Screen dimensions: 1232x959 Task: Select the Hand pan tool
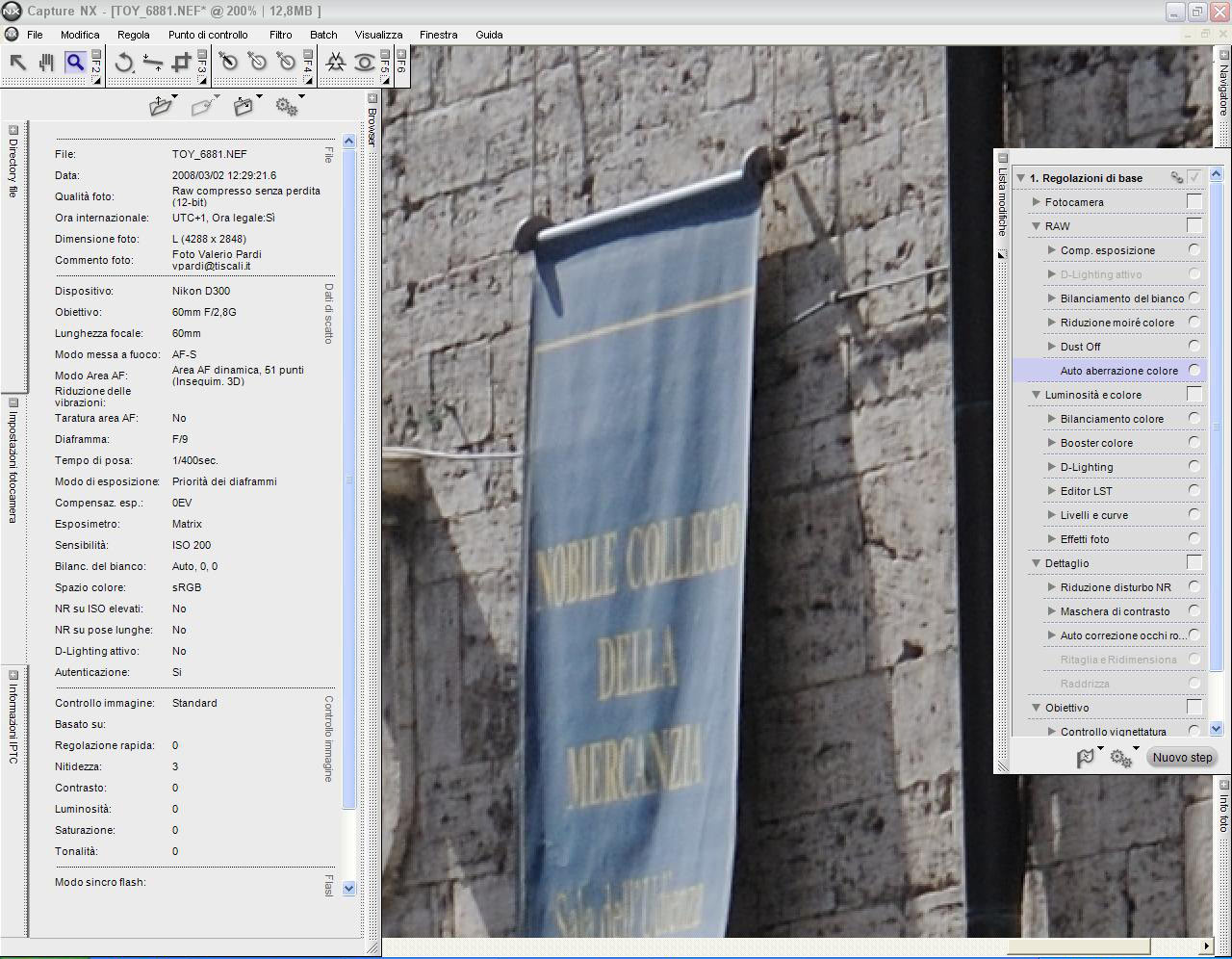coord(46,63)
